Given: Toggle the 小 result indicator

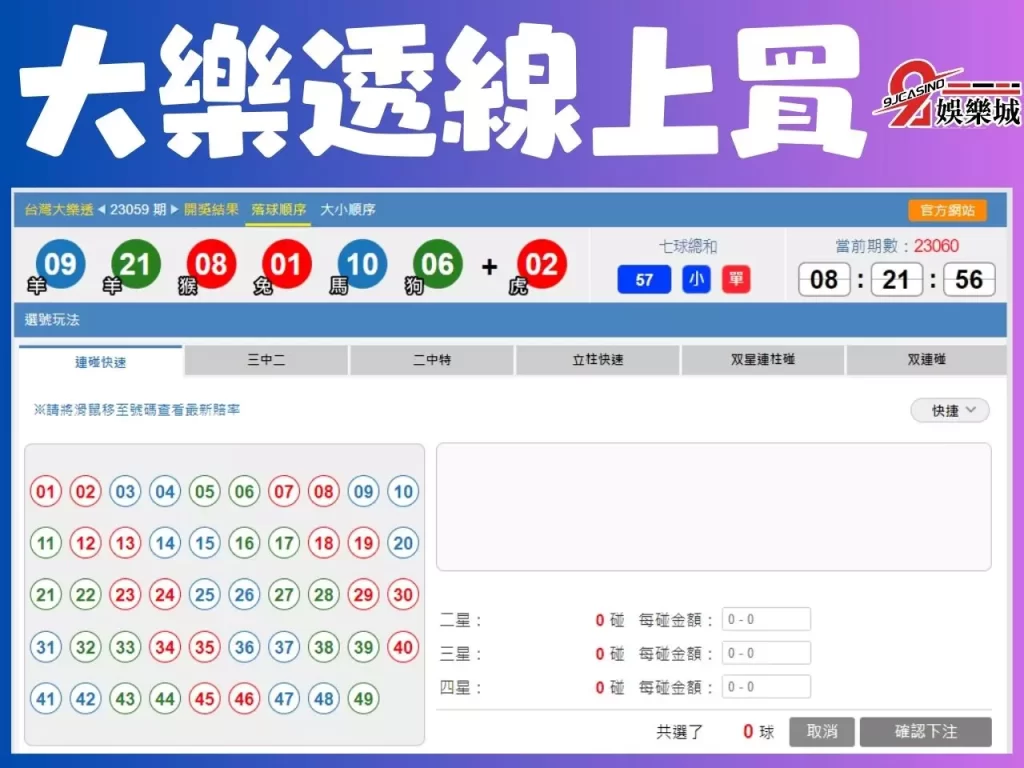Looking at the screenshot, I should point(696,280).
